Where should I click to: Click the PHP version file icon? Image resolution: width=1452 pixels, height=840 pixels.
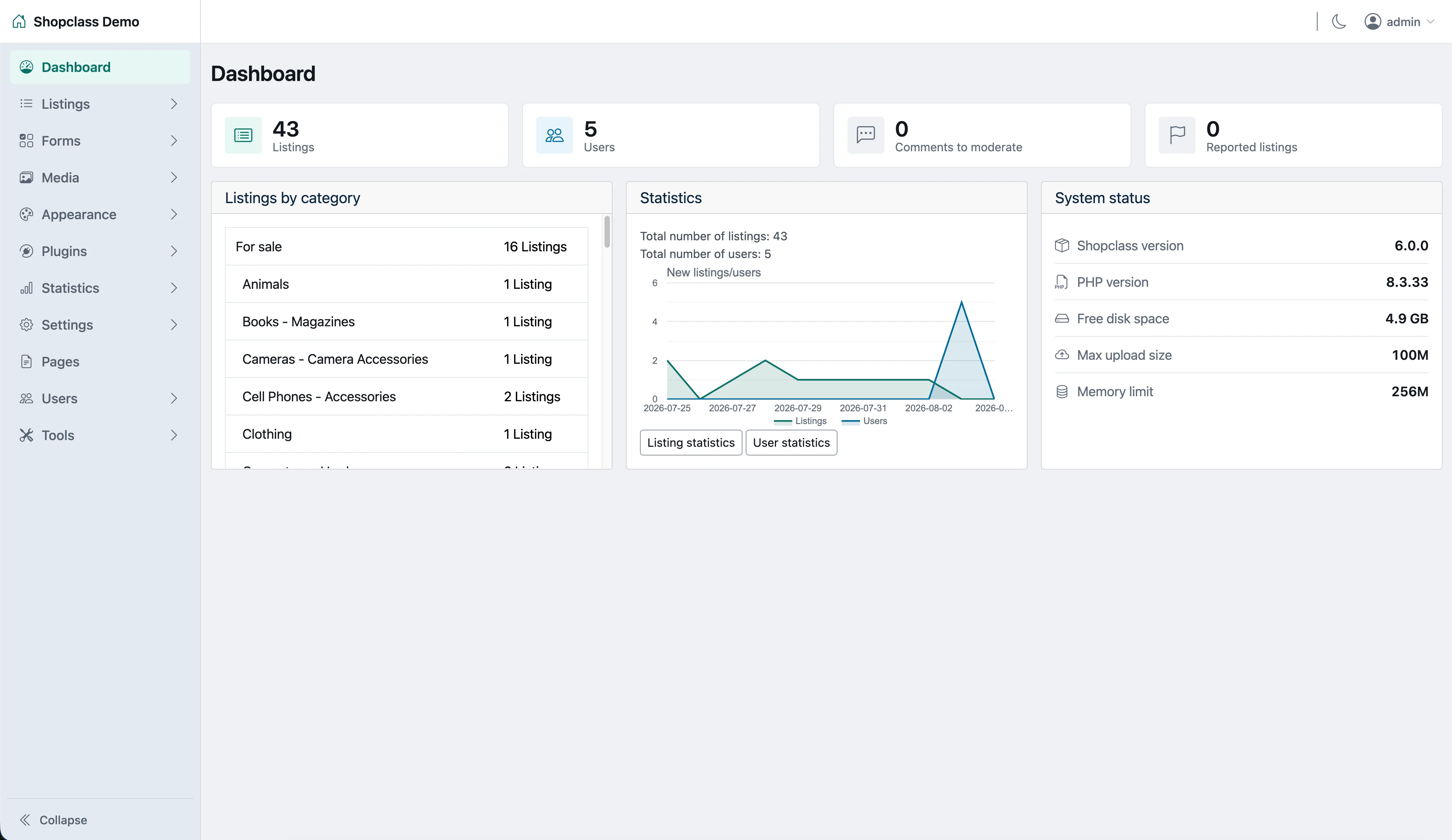[1061, 282]
